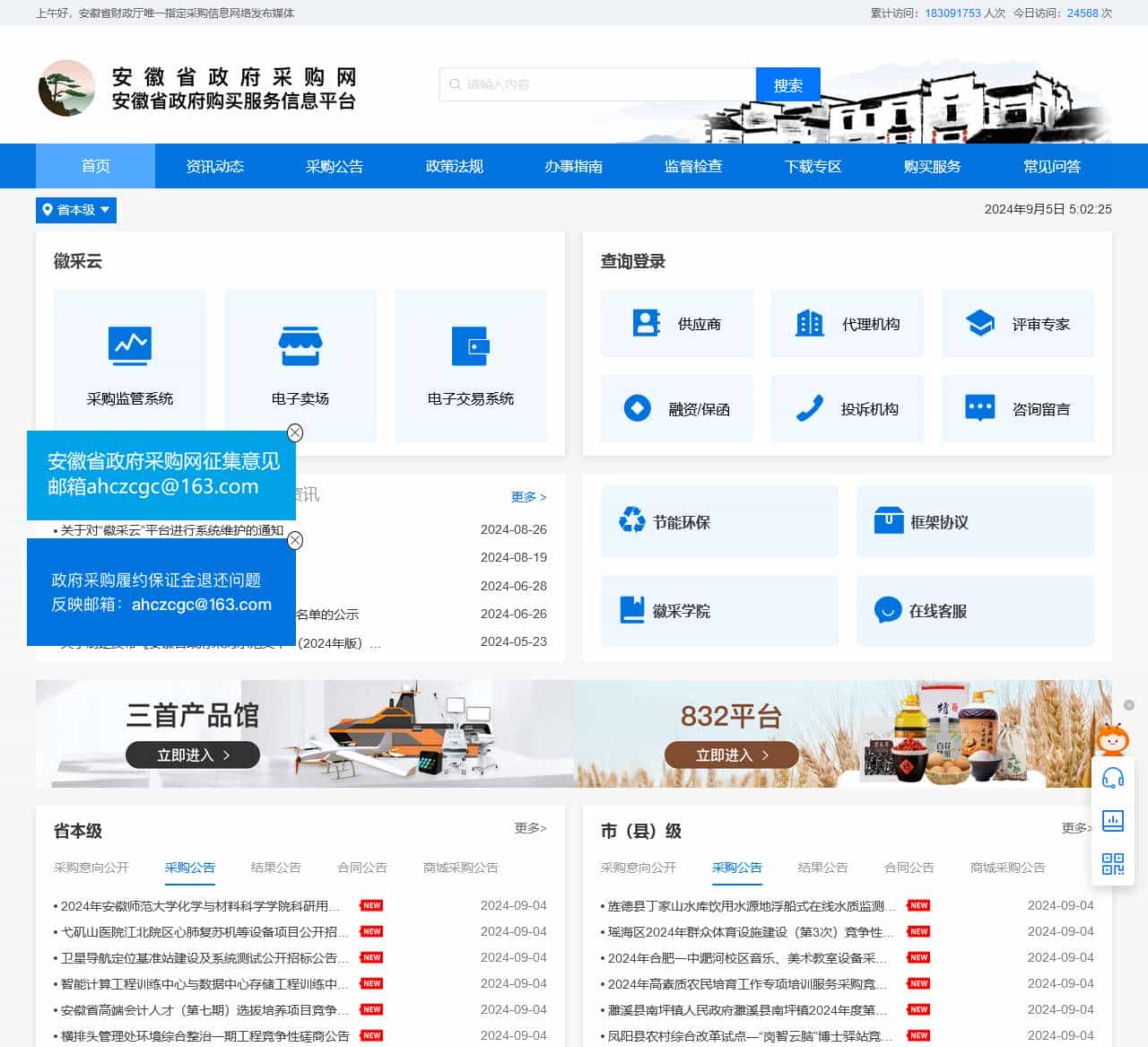
Task: Open 关于对"徽采云"平台进行系统维护的通知
Action: coord(172,530)
